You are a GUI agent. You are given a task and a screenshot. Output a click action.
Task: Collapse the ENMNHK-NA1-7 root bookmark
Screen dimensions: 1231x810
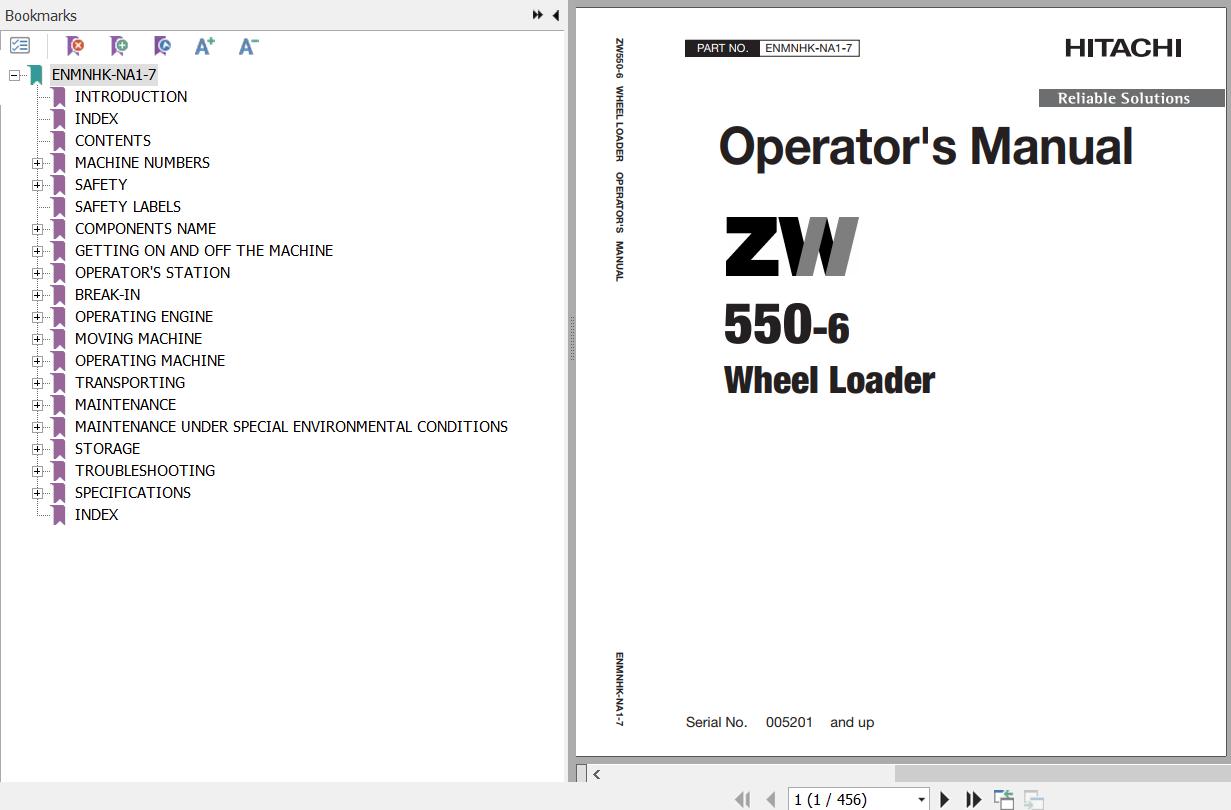click(x=14, y=75)
